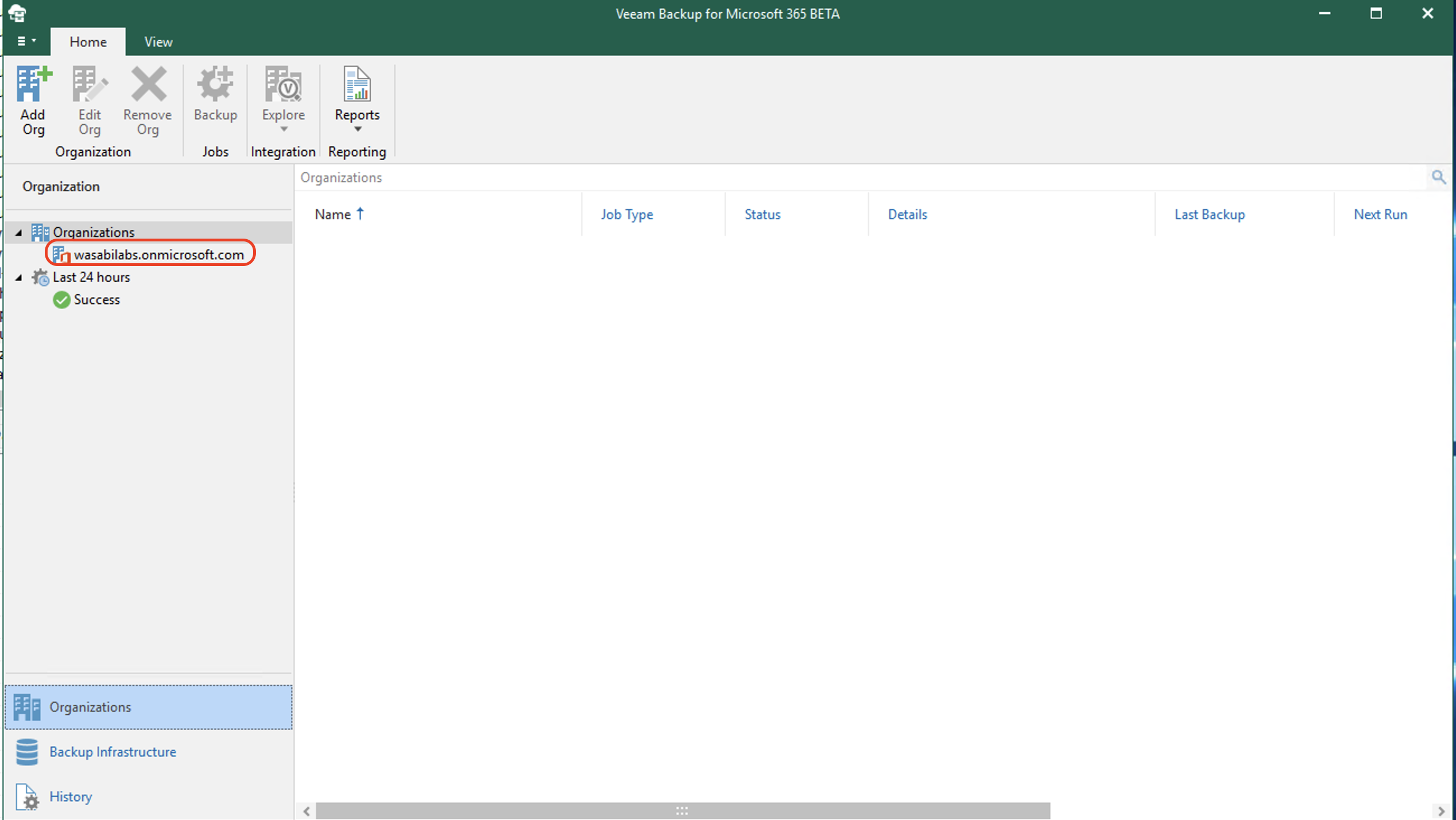Collapse the Last 24 hours tree node

pos(18,277)
